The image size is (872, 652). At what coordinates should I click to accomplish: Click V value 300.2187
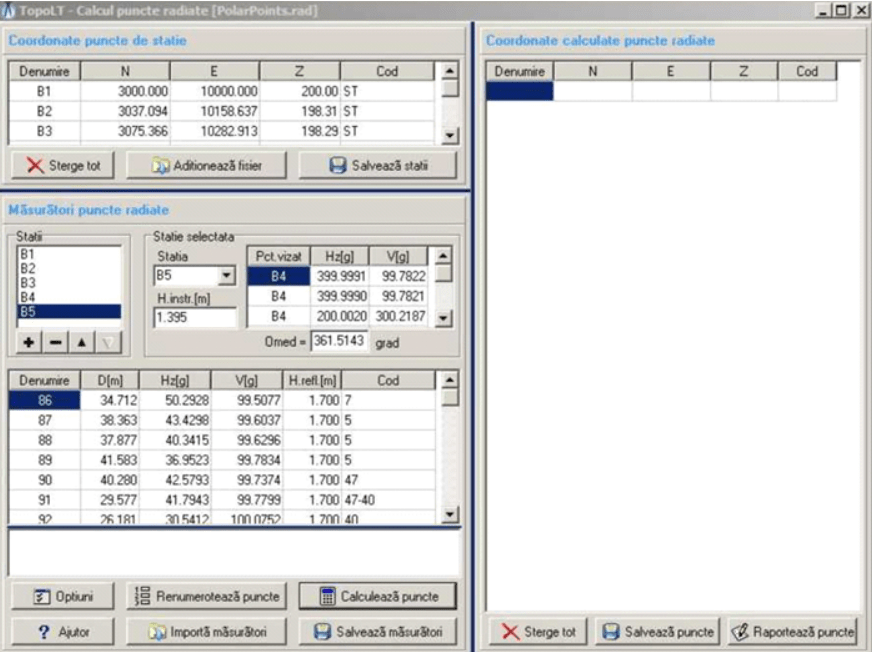click(x=400, y=316)
